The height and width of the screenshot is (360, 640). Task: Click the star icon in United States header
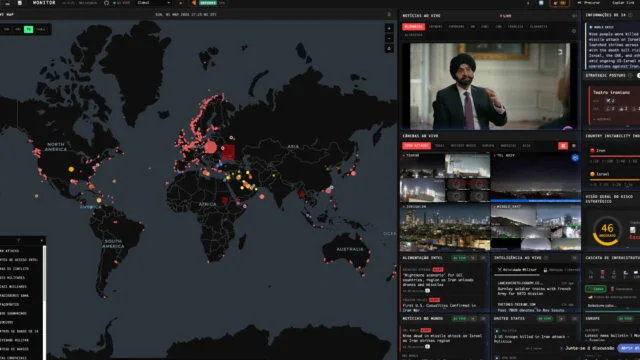coord(561,318)
